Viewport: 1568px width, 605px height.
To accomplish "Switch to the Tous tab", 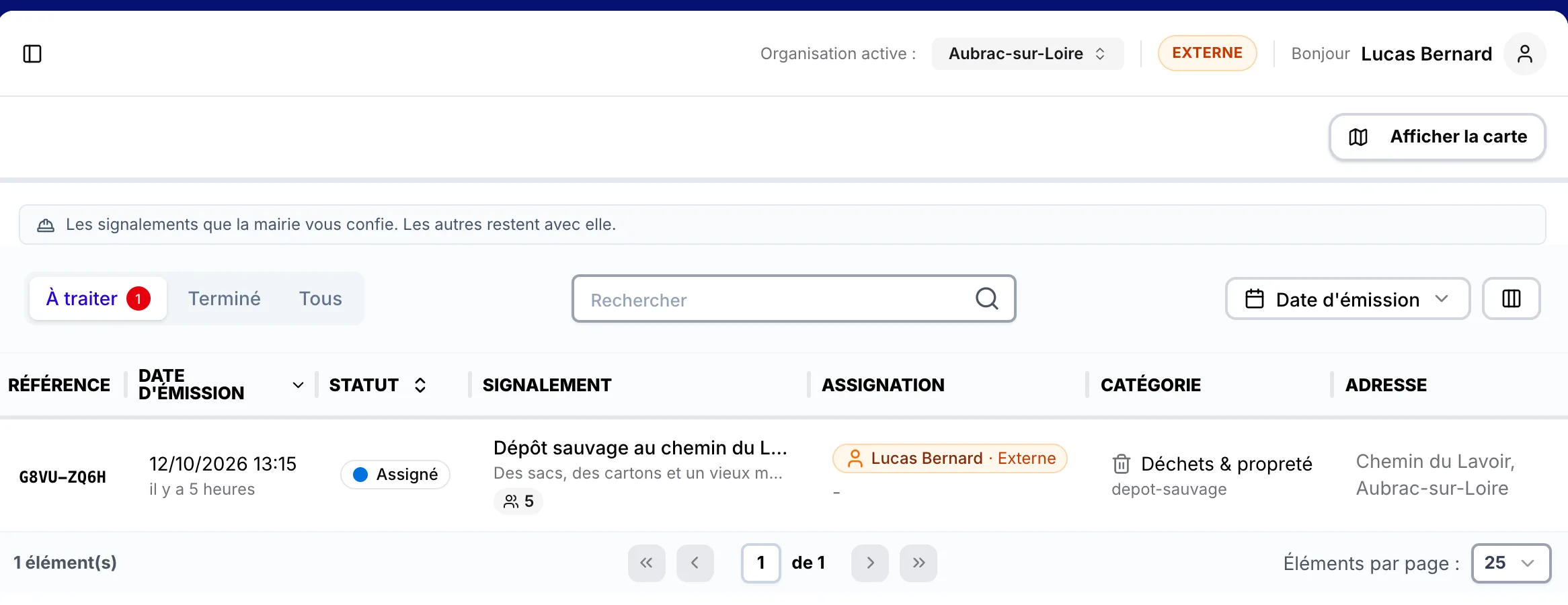I will [321, 298].
